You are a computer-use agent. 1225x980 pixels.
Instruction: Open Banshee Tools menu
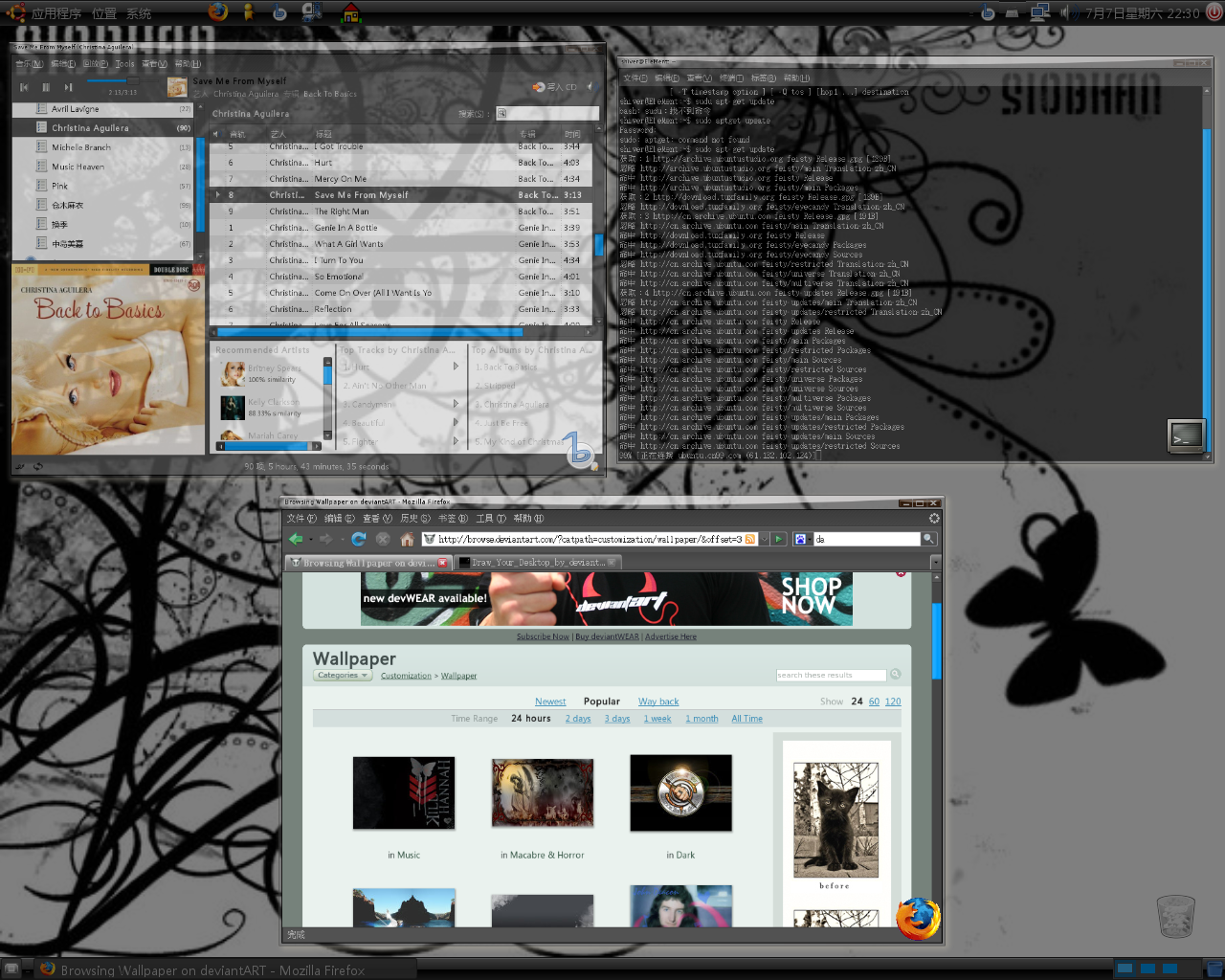click(x=124, y=64)
